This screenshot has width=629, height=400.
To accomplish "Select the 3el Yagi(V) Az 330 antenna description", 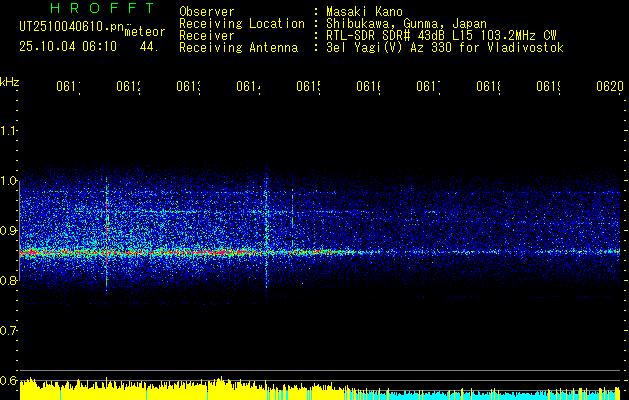I will 445,48.
